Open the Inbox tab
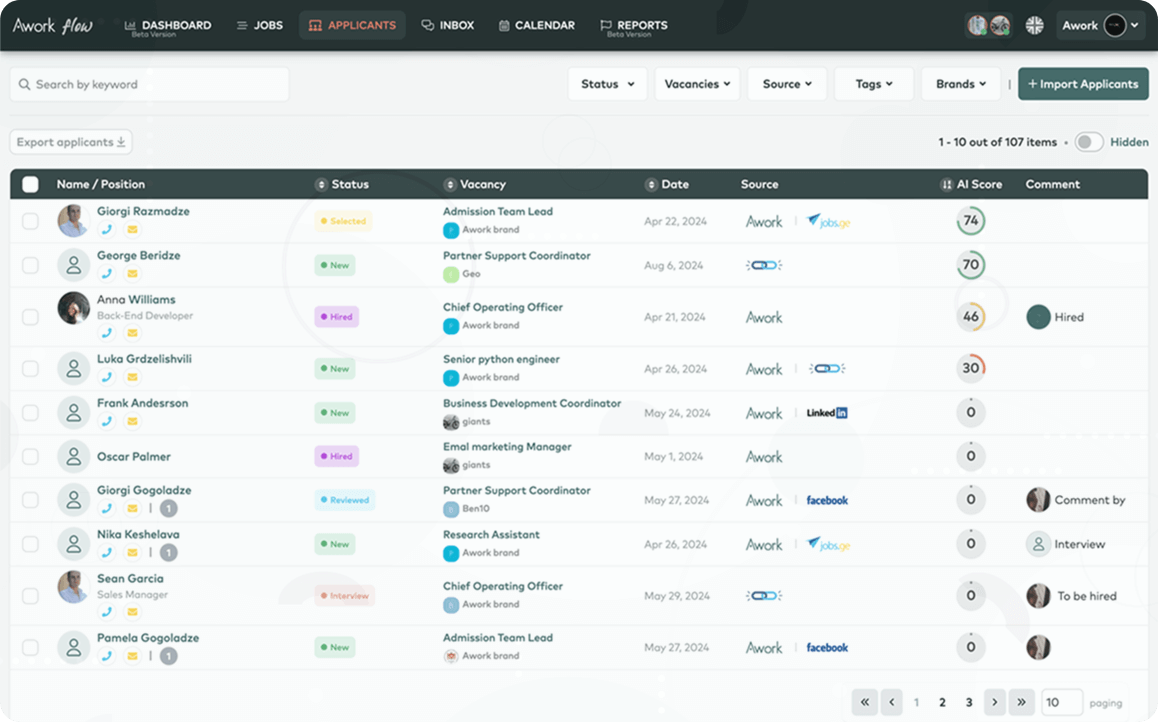This screenshot has width=1158, height=722. tap(447, 25)
